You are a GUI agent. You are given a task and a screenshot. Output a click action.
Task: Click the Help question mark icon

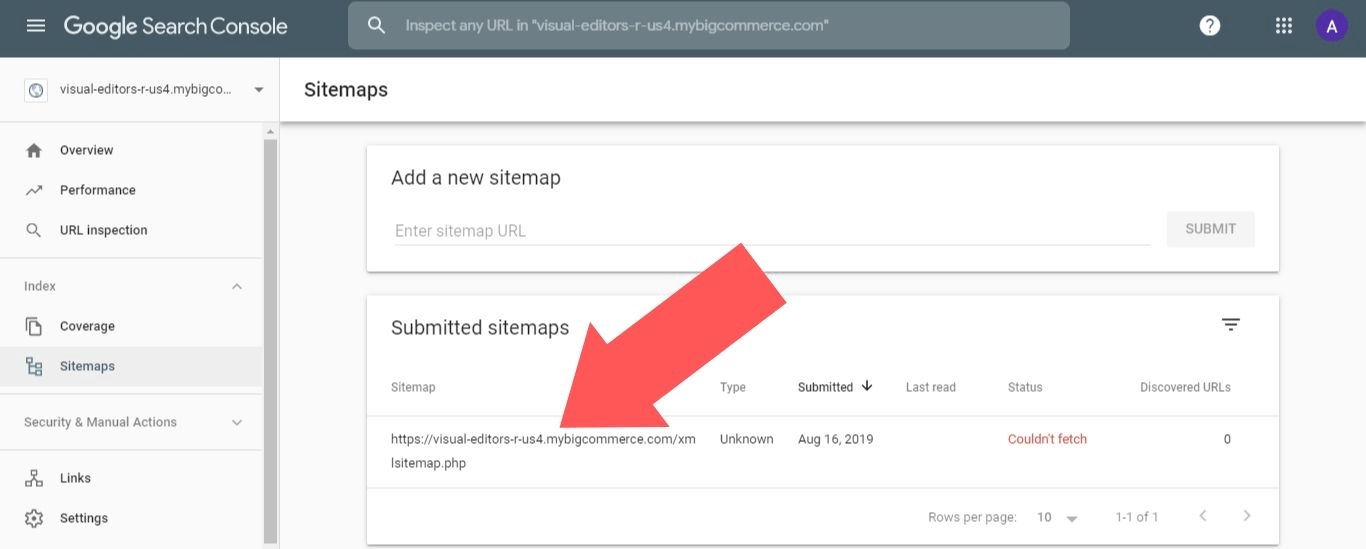[1210, 26]
